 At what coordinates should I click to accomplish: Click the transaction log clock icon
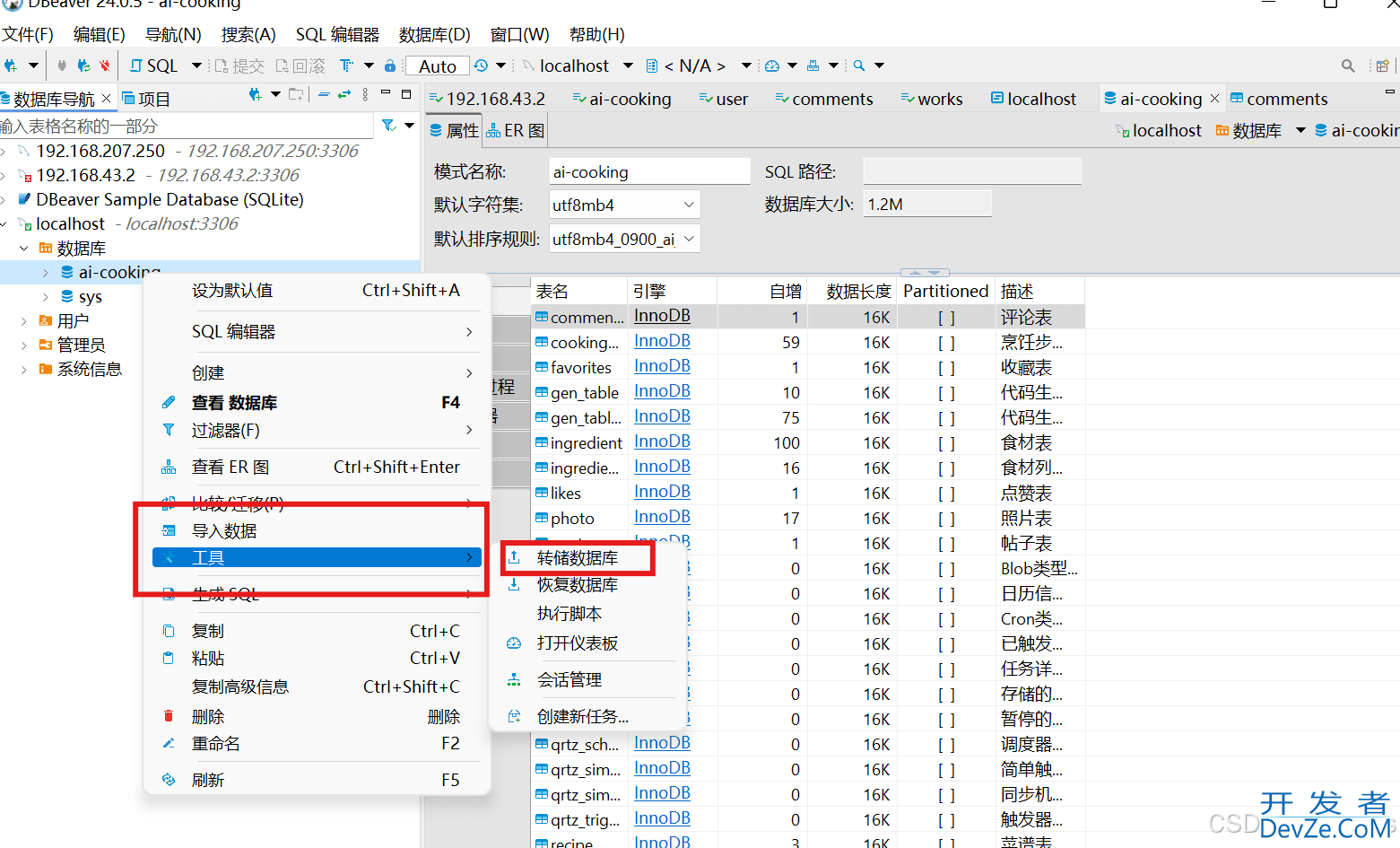click(x=482, y=66)
